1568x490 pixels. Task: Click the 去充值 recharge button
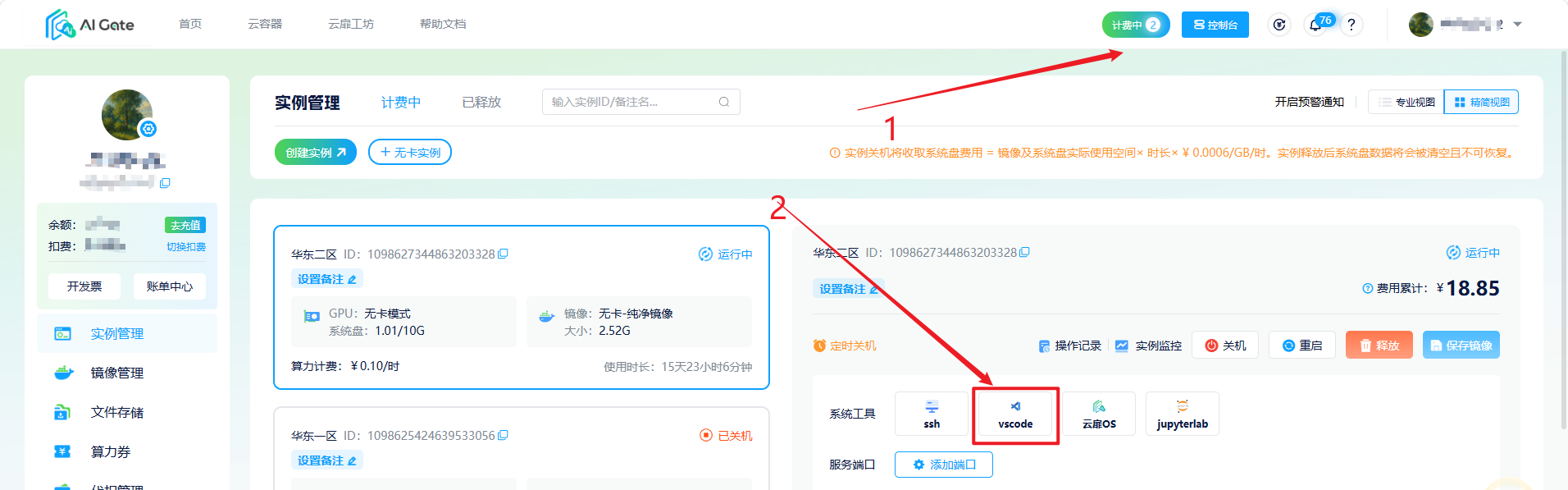[185, 225]
